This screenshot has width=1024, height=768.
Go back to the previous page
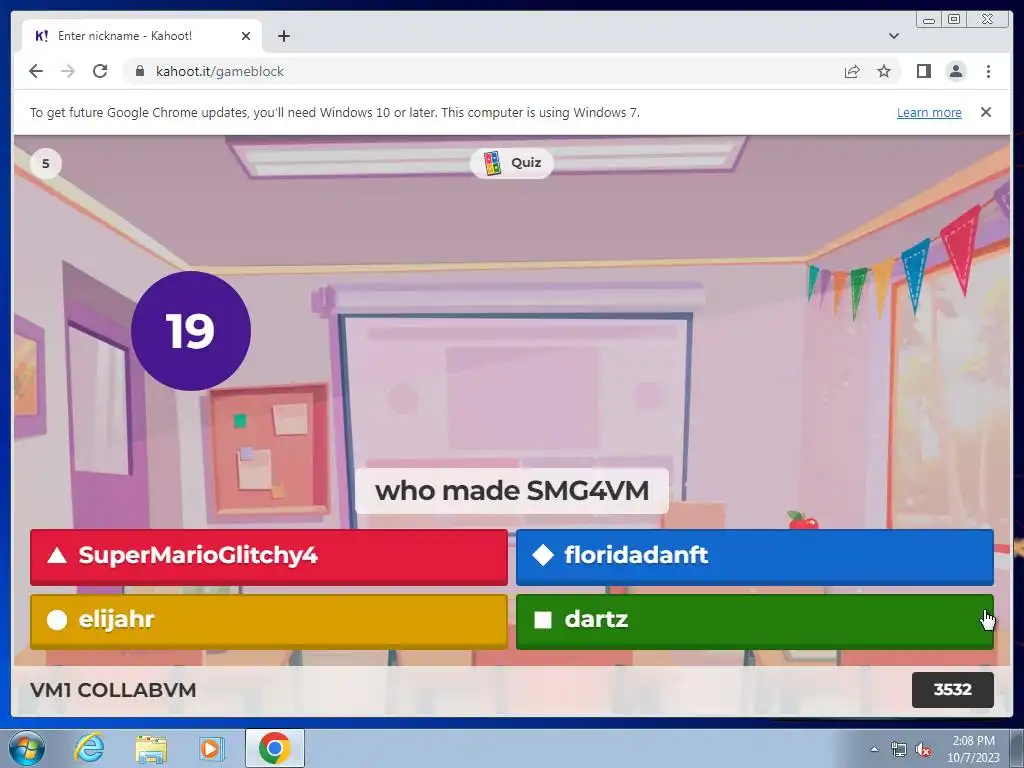pyautogui.click(x=36, y=71)
